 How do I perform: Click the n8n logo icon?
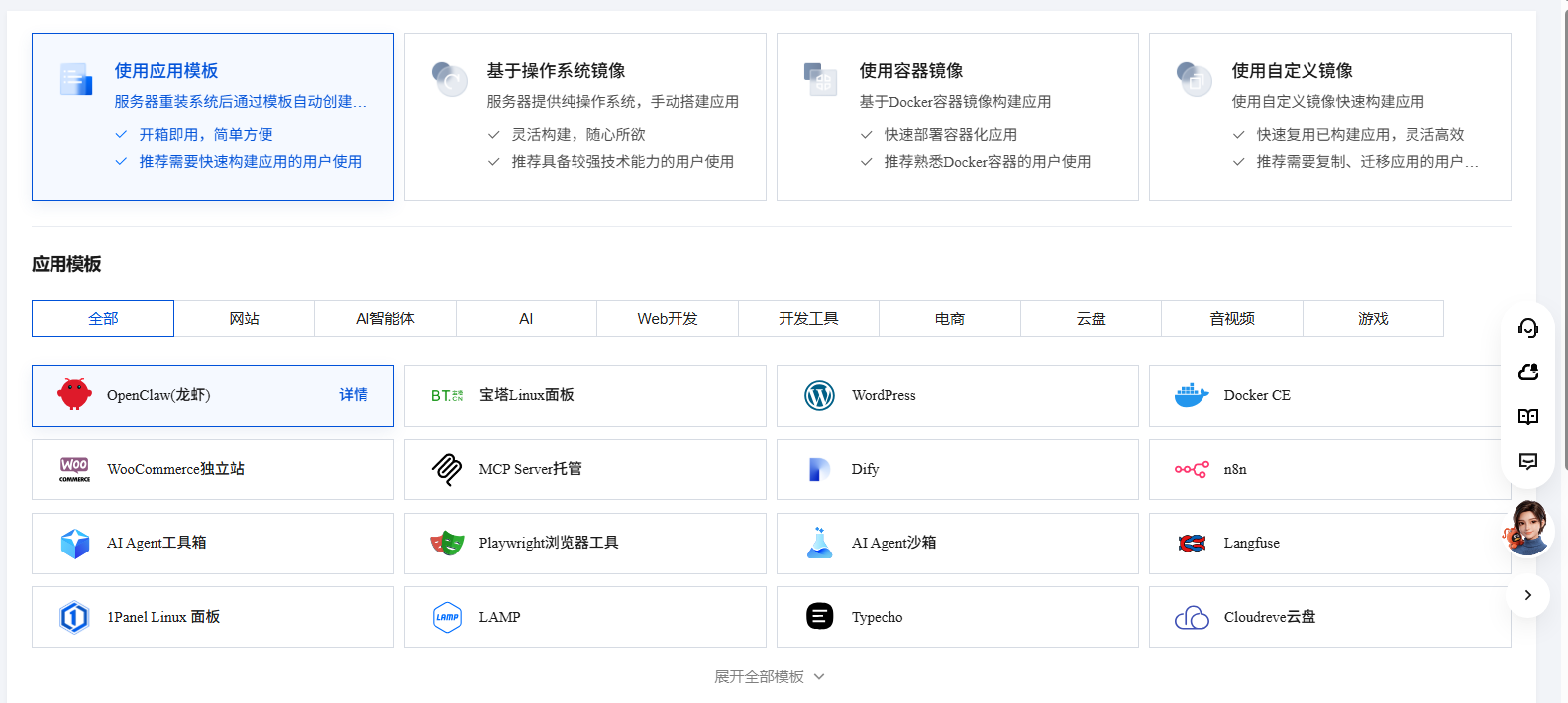[x=1192, y=469]
